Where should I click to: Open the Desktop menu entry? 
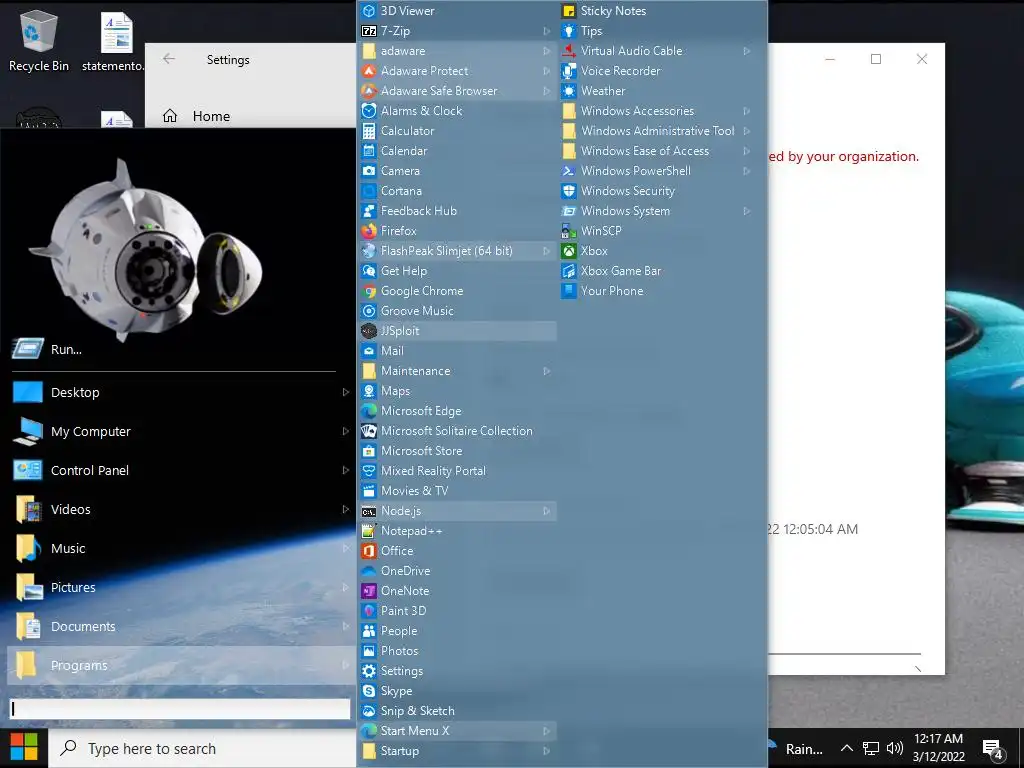[182, 392]
